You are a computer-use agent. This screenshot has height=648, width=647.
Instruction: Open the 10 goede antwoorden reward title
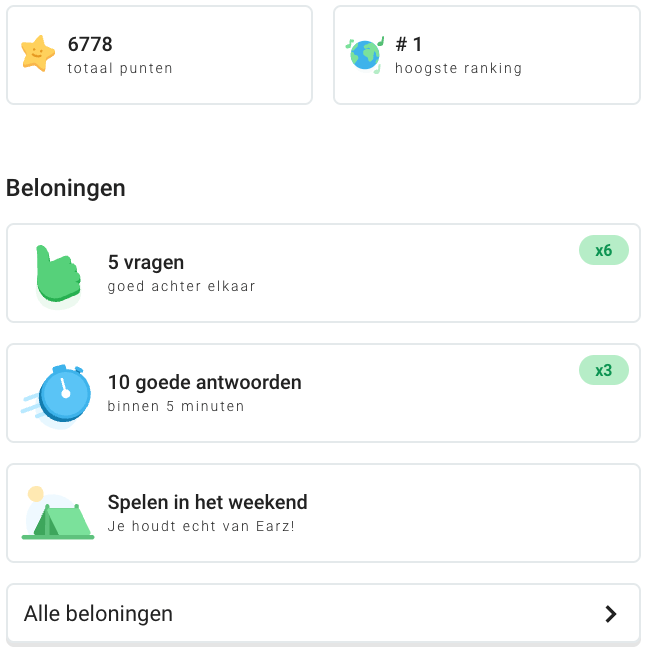click(204, 383)
